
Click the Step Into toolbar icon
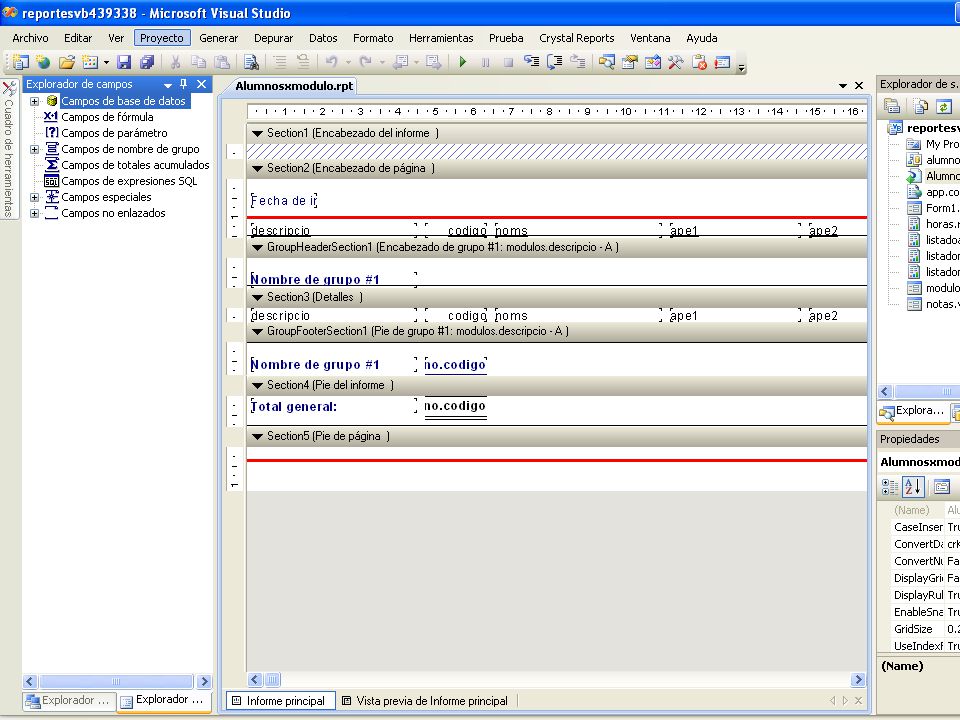click(x=531, y=62)
